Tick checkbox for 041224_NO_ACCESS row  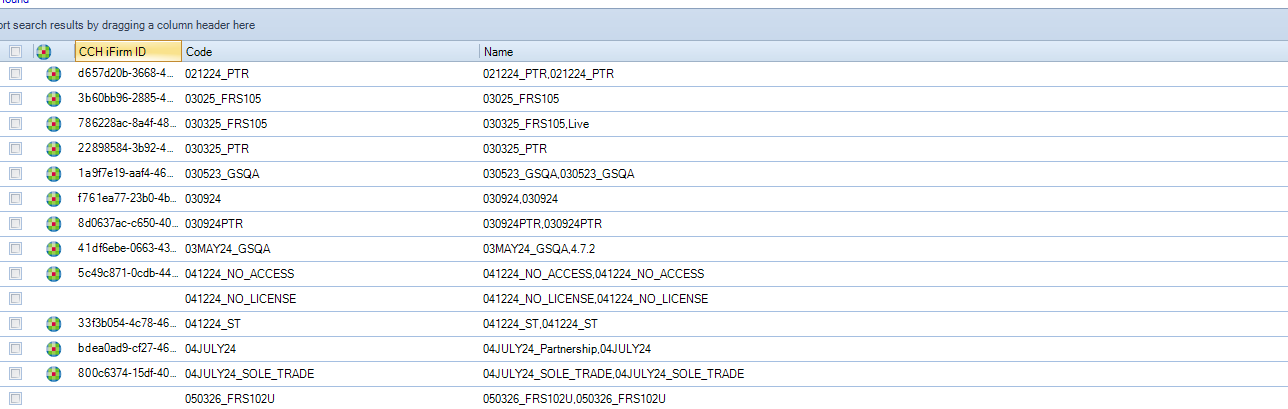click(15, 274)
